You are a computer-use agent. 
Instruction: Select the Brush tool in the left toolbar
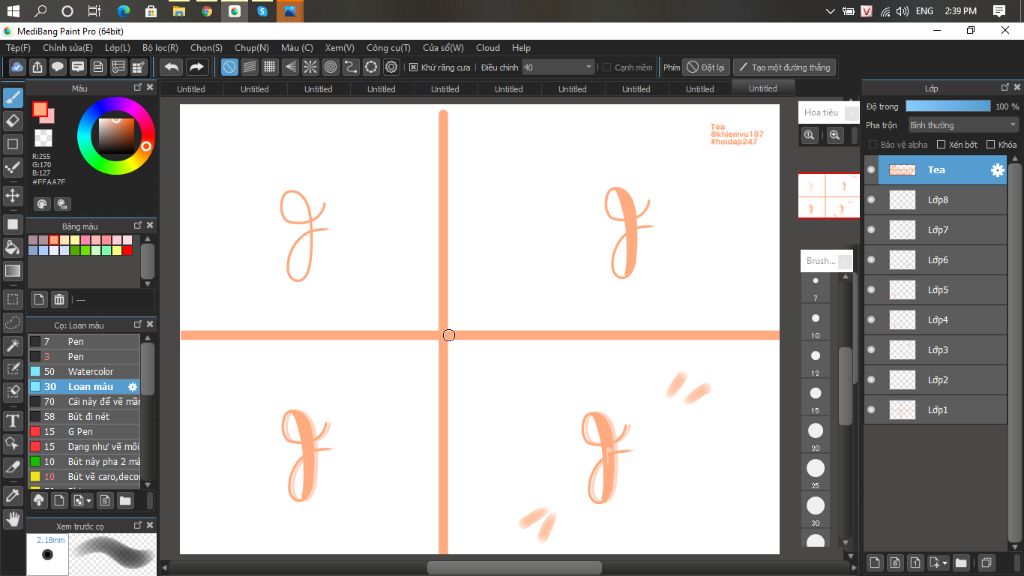tap(12, 98)
